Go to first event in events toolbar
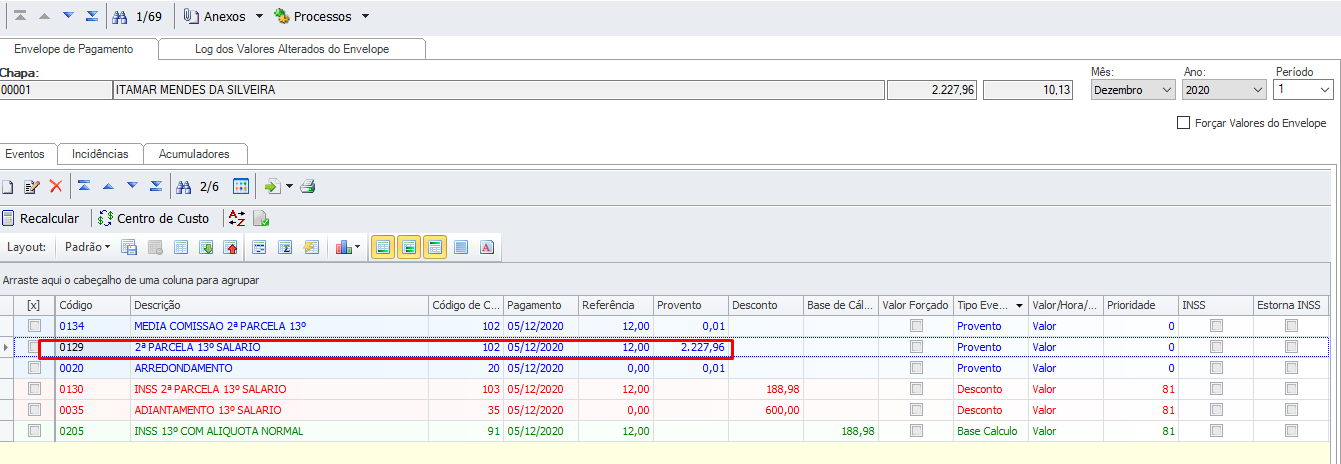This screenshot has width=1341, height=464. point(84,186)
